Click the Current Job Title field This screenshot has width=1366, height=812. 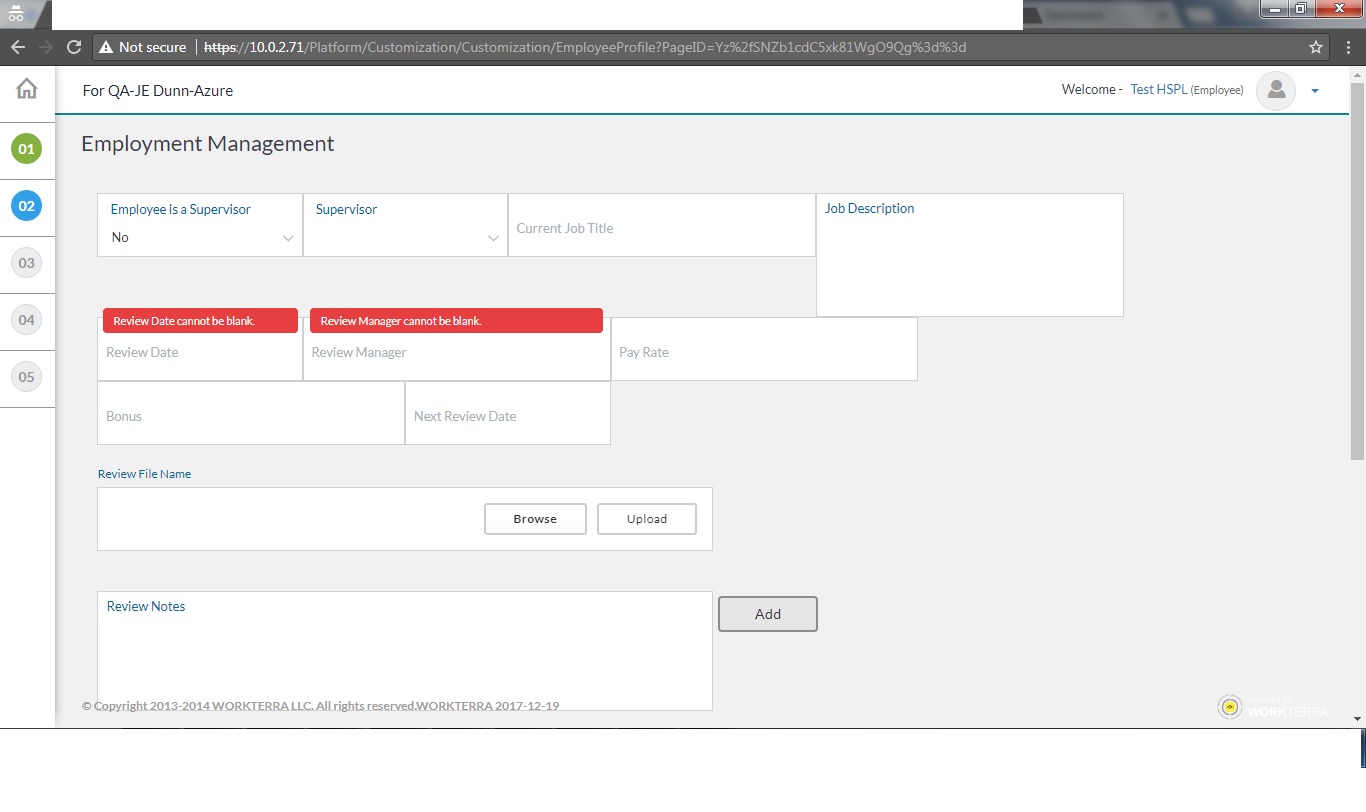tap(662, 225)
